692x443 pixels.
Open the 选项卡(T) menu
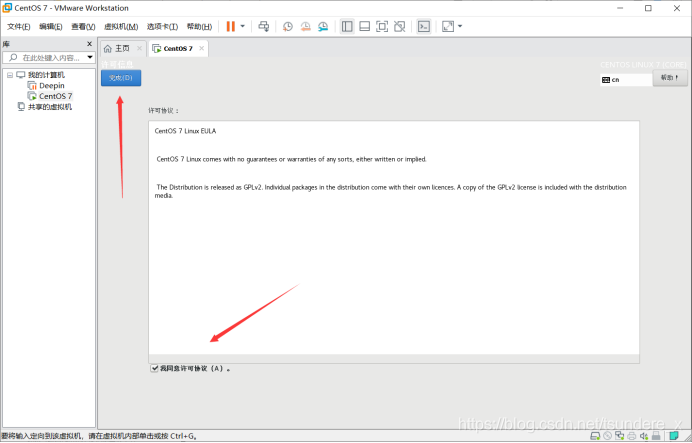(162, 27)
